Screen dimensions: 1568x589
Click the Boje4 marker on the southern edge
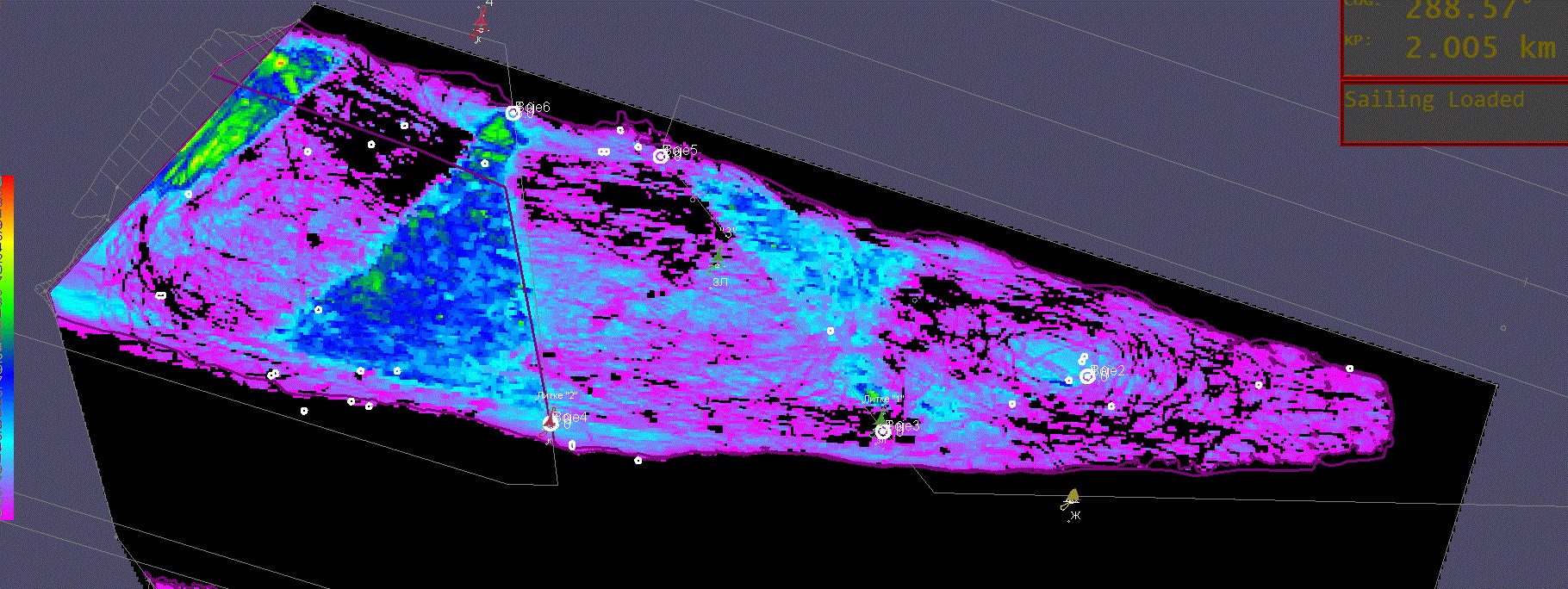[x=551, y=423]
